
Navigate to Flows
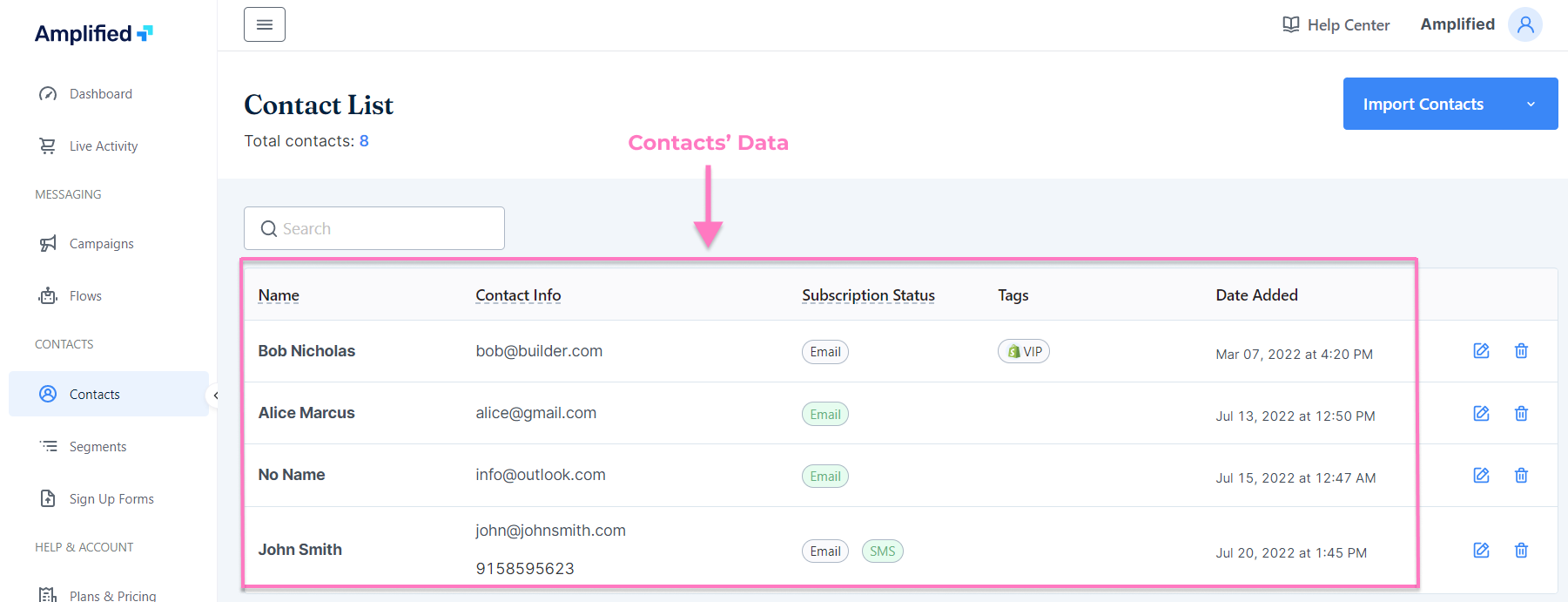point(85,296)
